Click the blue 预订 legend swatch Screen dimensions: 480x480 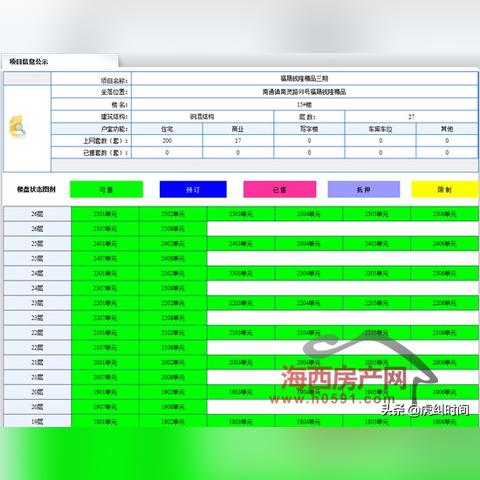pyautogui.click(x=193, y=189)
